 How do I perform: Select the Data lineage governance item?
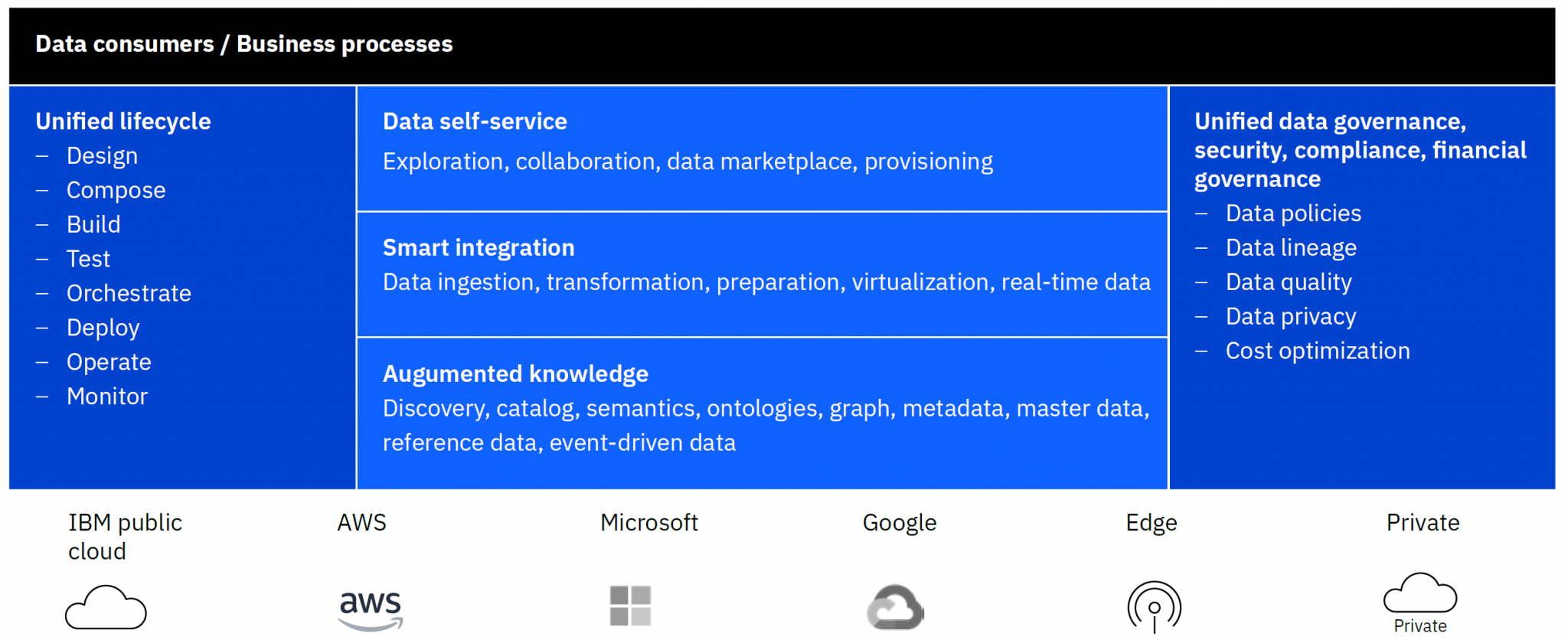pos(1291,248)
